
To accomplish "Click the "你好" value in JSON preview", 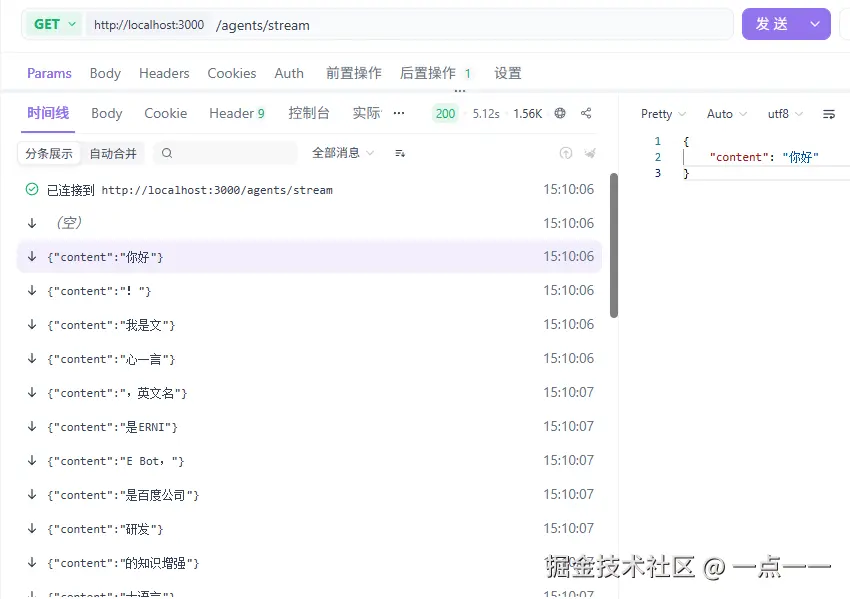I will click(x=800, y=157).
